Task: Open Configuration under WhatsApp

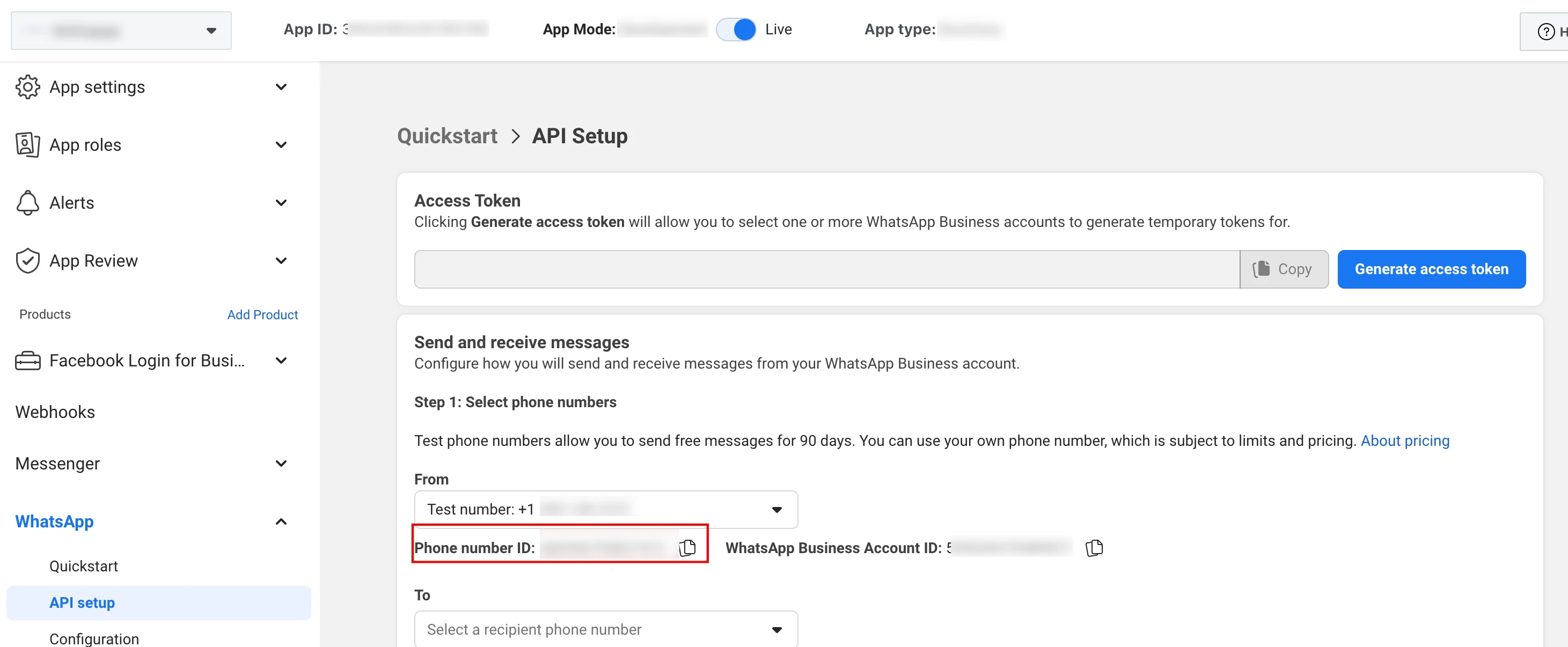Action: coord(94,638)
